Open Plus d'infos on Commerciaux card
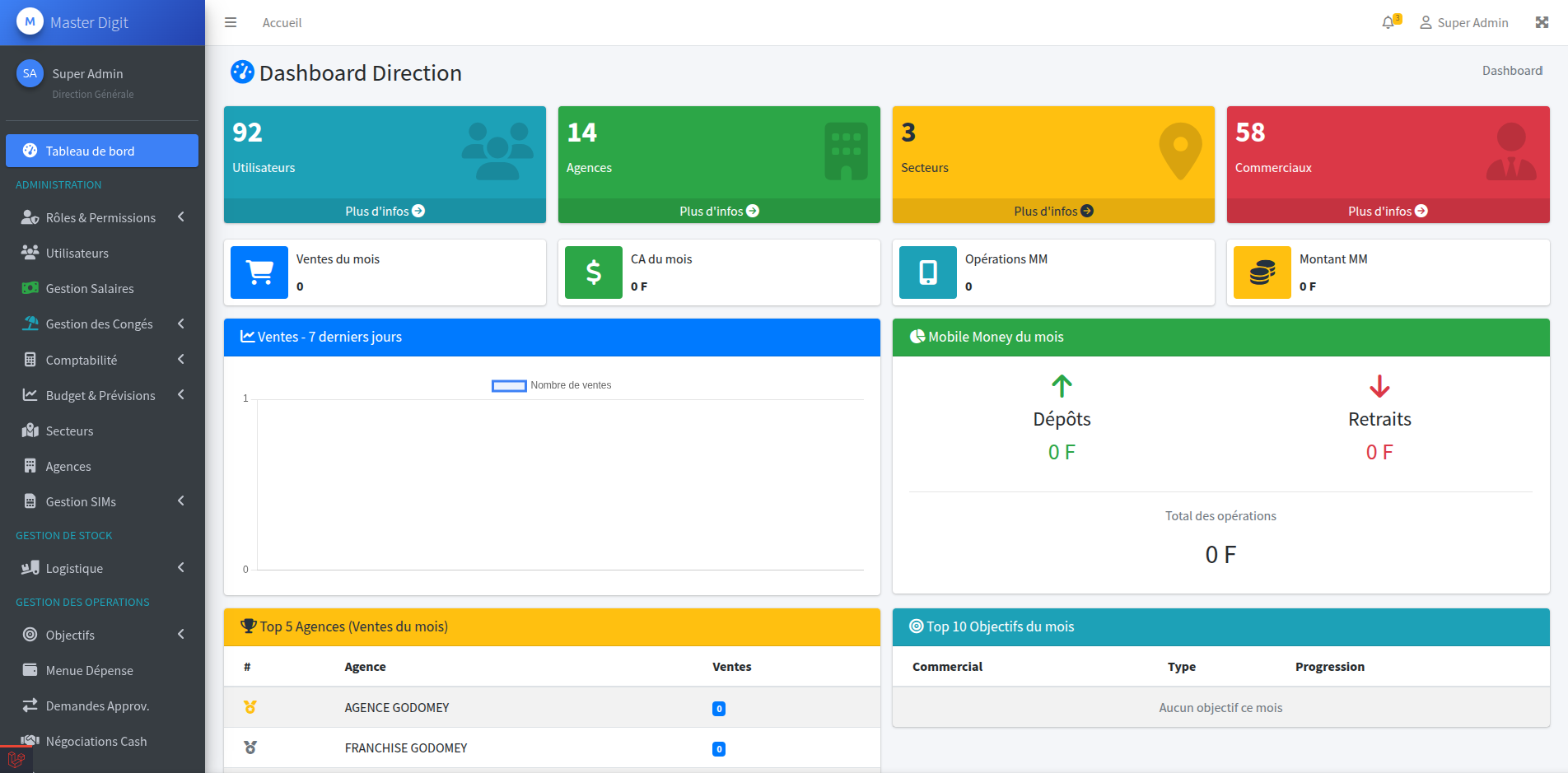The image size is (1568, 773). [1388, 212]
